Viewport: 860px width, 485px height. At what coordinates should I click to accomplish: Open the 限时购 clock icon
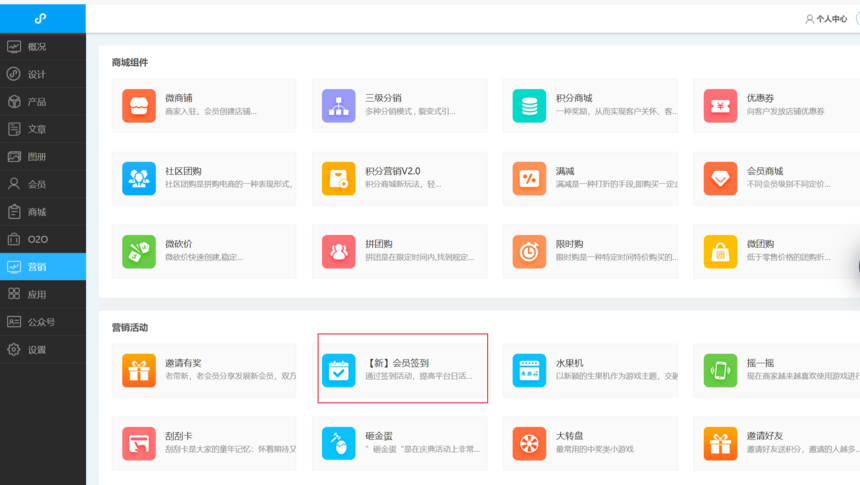tap(529, 251)
